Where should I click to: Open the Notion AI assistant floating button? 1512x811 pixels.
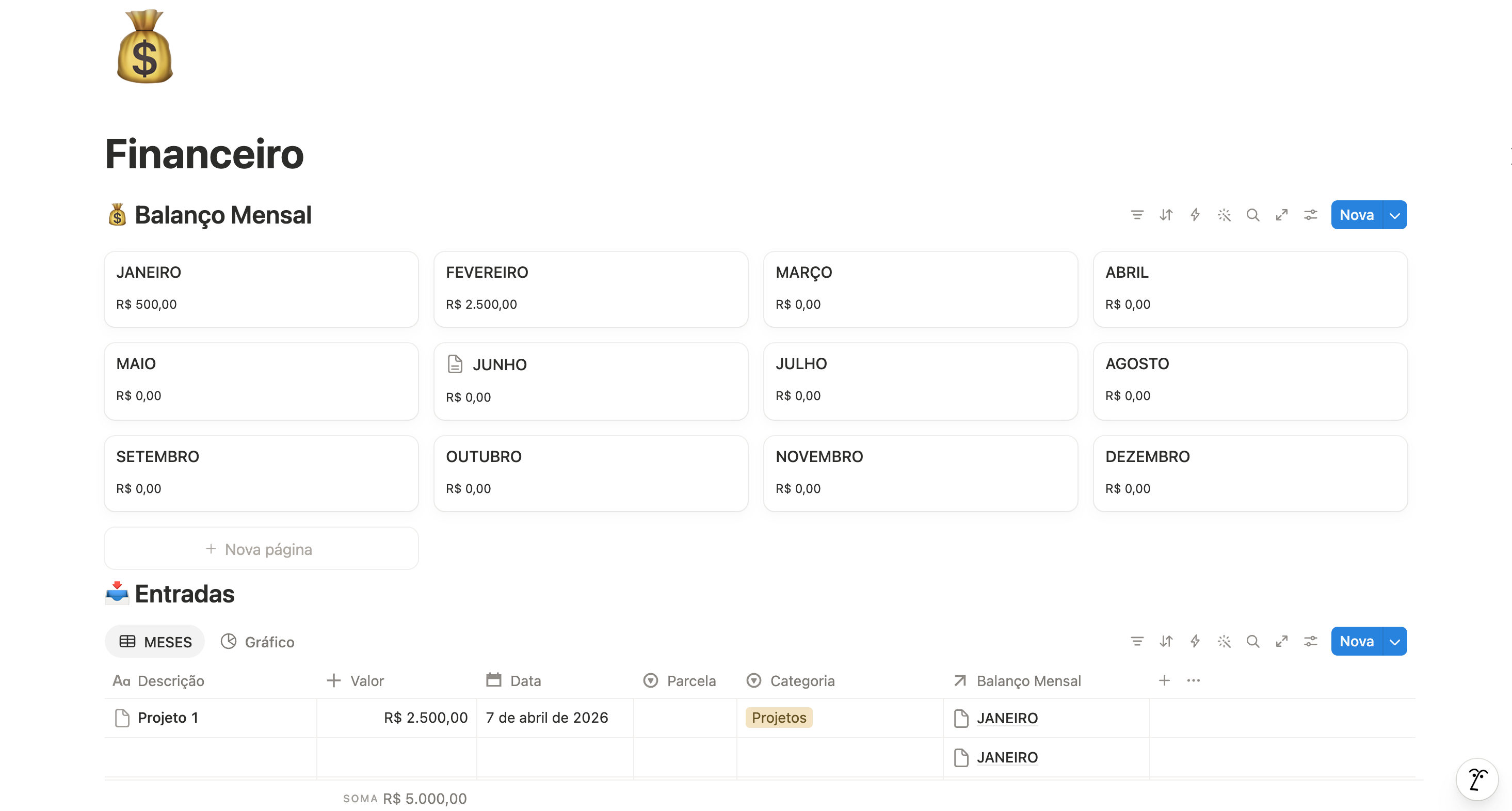pos(1477,780)
